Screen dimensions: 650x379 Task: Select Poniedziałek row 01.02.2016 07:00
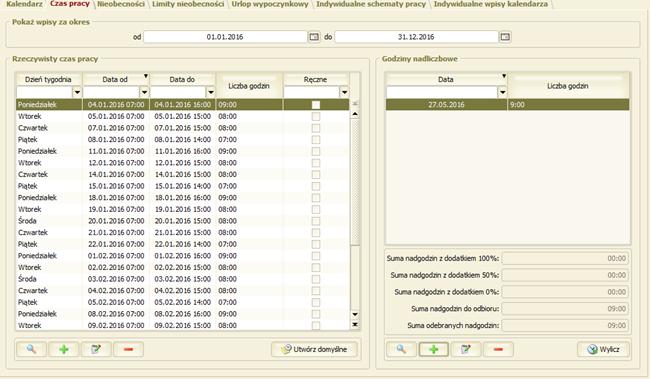(182, 256)
